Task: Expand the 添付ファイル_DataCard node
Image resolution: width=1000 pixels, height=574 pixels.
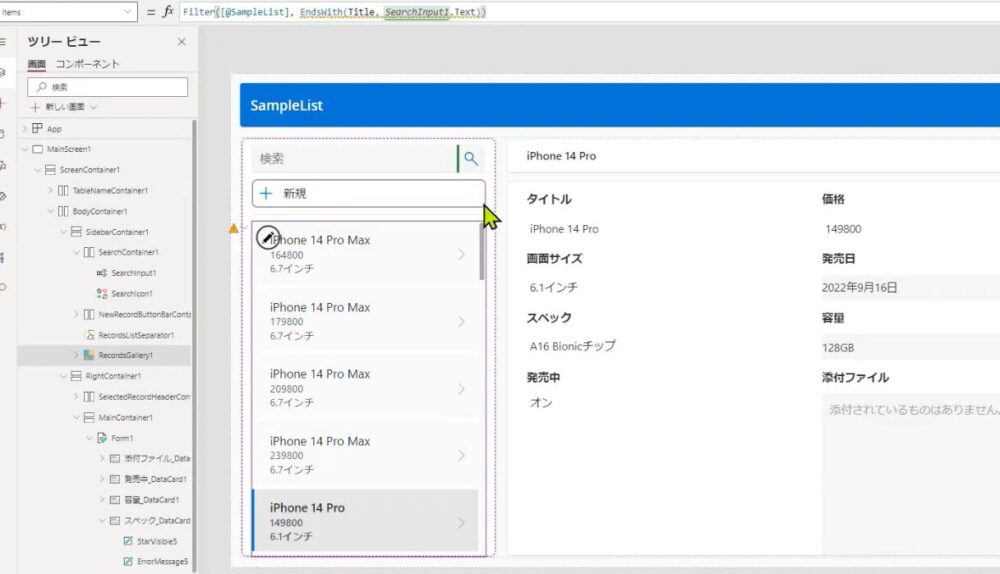Action: pyautogui.click(x=102, y=458)
